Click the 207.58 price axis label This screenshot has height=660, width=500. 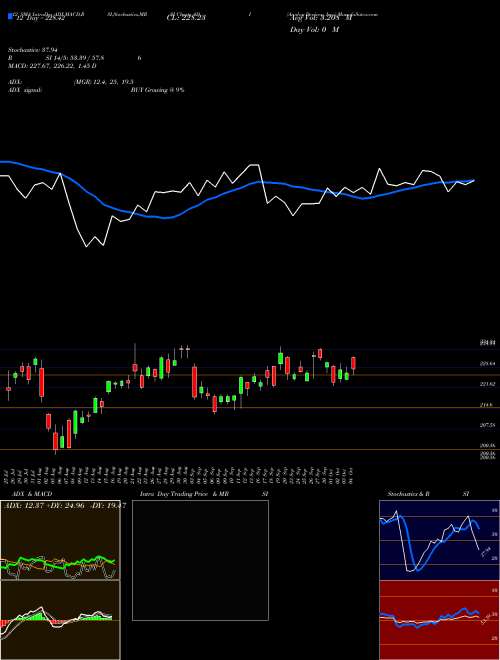[x=488, y=426]
